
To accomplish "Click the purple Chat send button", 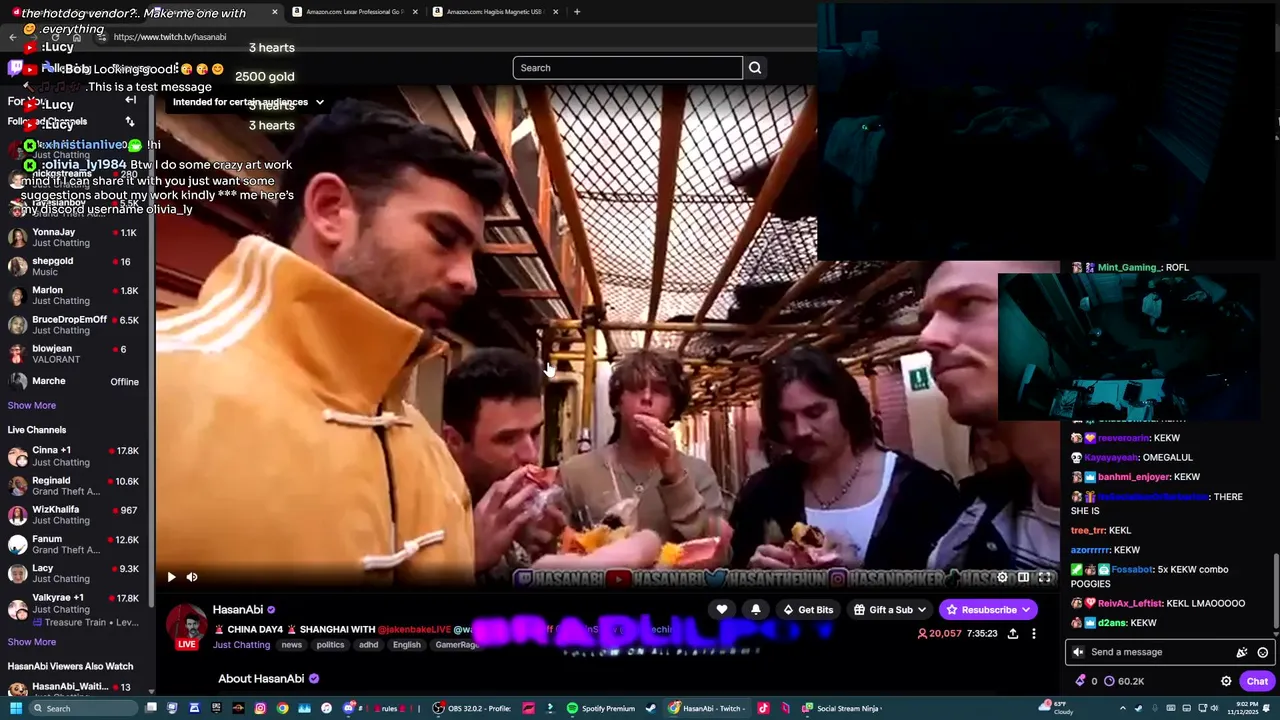I will (1257, 681).
